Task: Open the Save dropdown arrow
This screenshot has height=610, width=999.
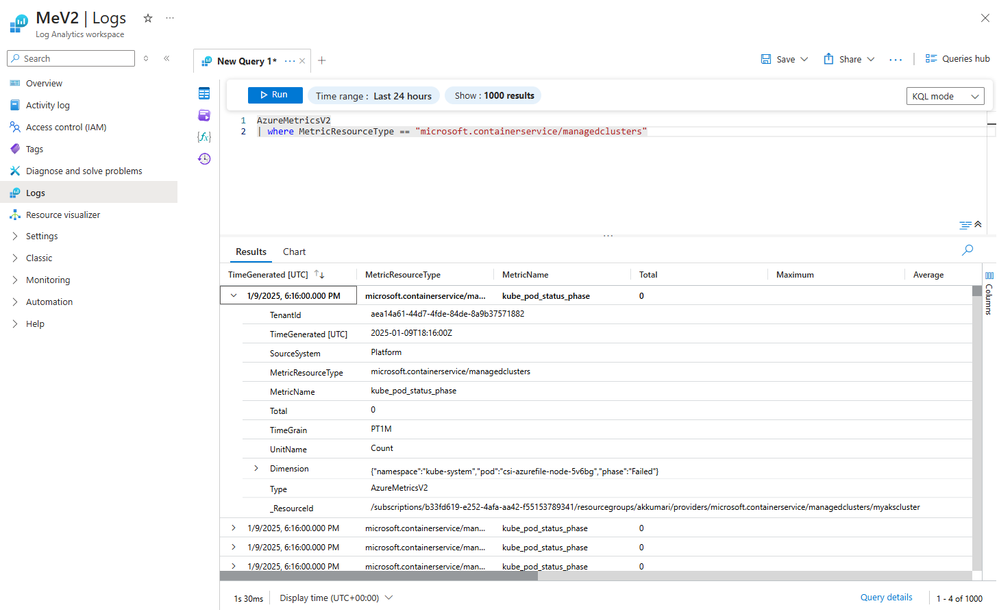Action: click(x=804, y=59)
